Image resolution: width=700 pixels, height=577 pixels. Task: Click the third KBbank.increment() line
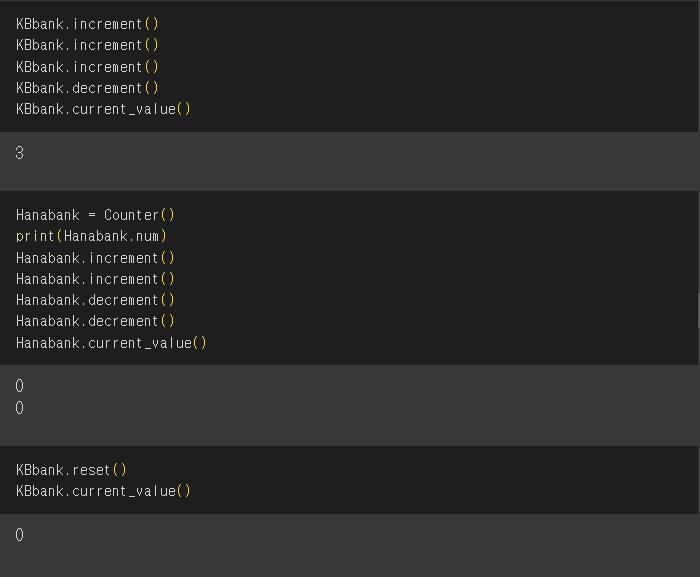tap(87, 67)
